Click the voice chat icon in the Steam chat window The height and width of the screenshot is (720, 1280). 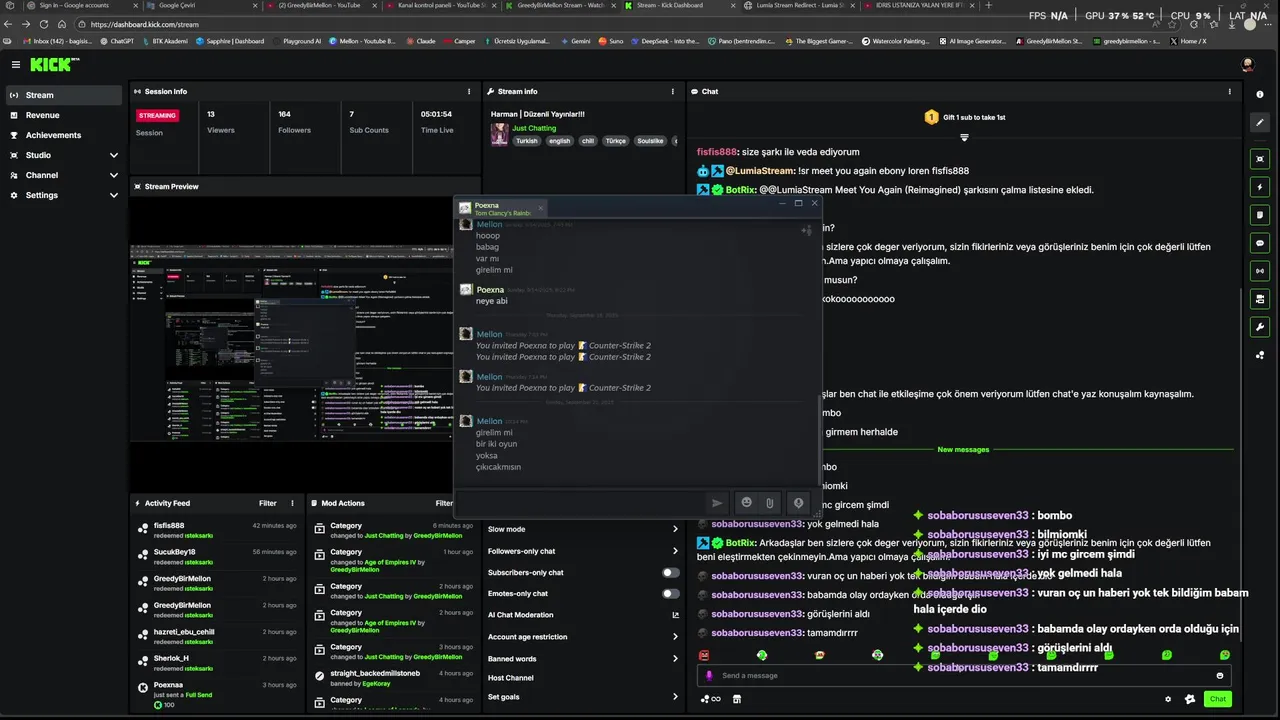[x=798, y=503]
